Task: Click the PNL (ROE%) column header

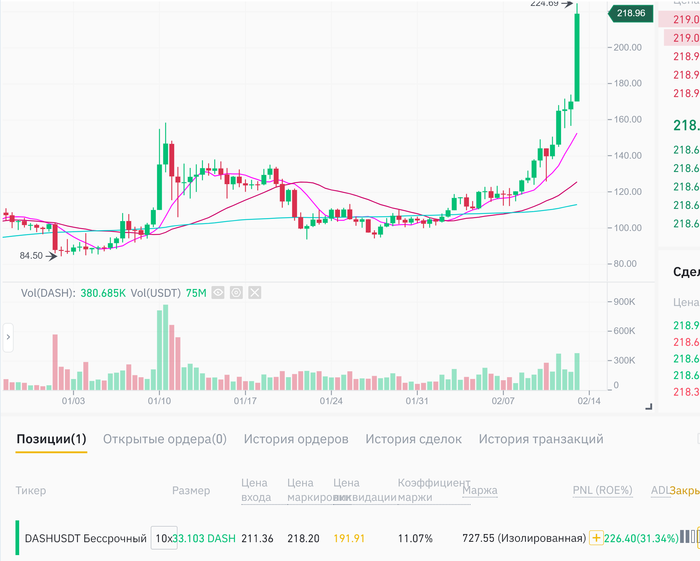Action: pos(603,490)
